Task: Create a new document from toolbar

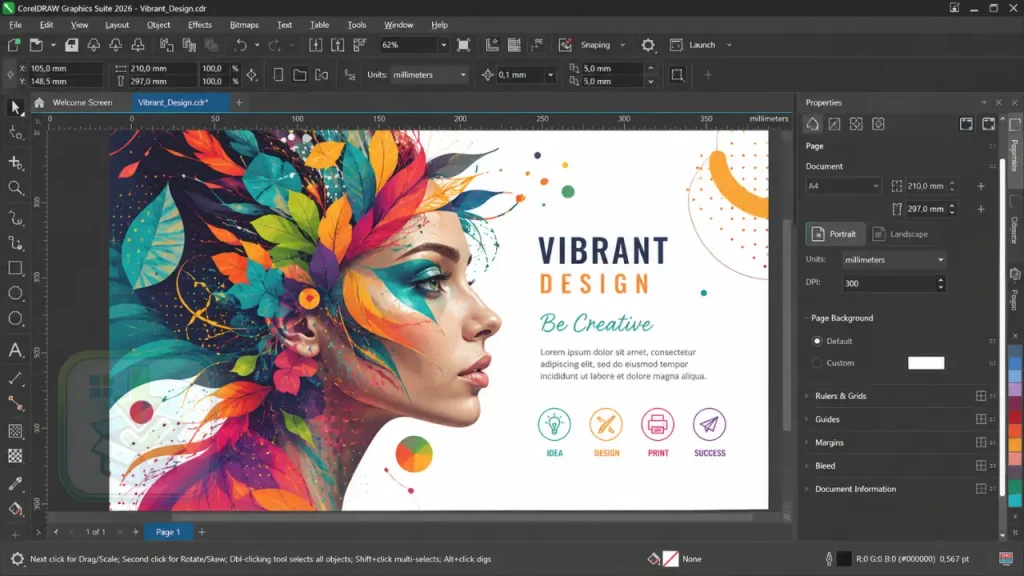Action: pos(14,45)
